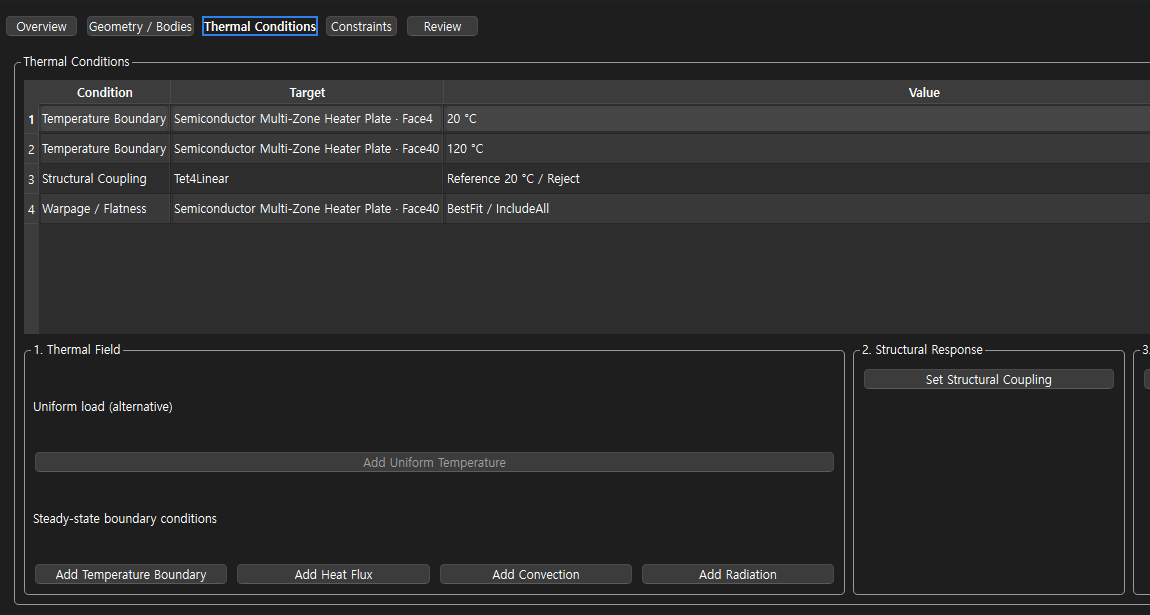Click the Face4 target cell
The width and height of the screenshot is (1150, 615).
(x=307, y=119)
